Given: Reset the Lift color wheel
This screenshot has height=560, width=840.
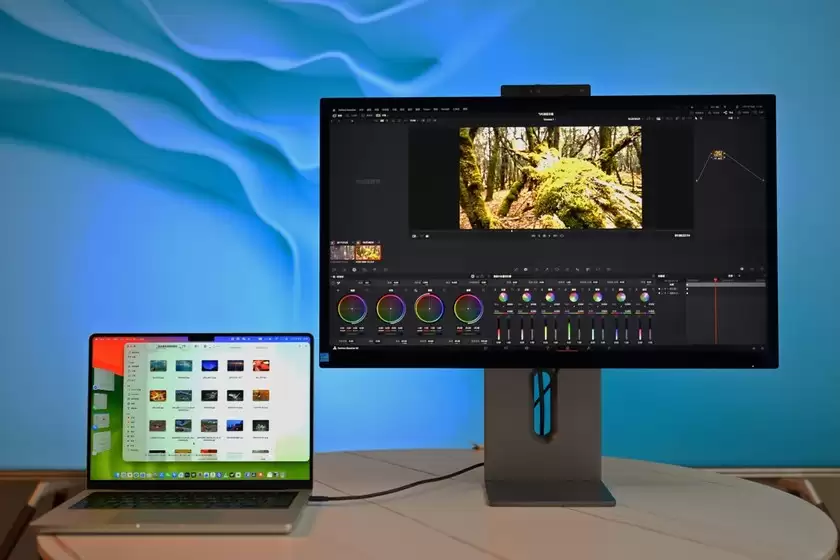Looking at the screenshot, I should coord(366,290).
